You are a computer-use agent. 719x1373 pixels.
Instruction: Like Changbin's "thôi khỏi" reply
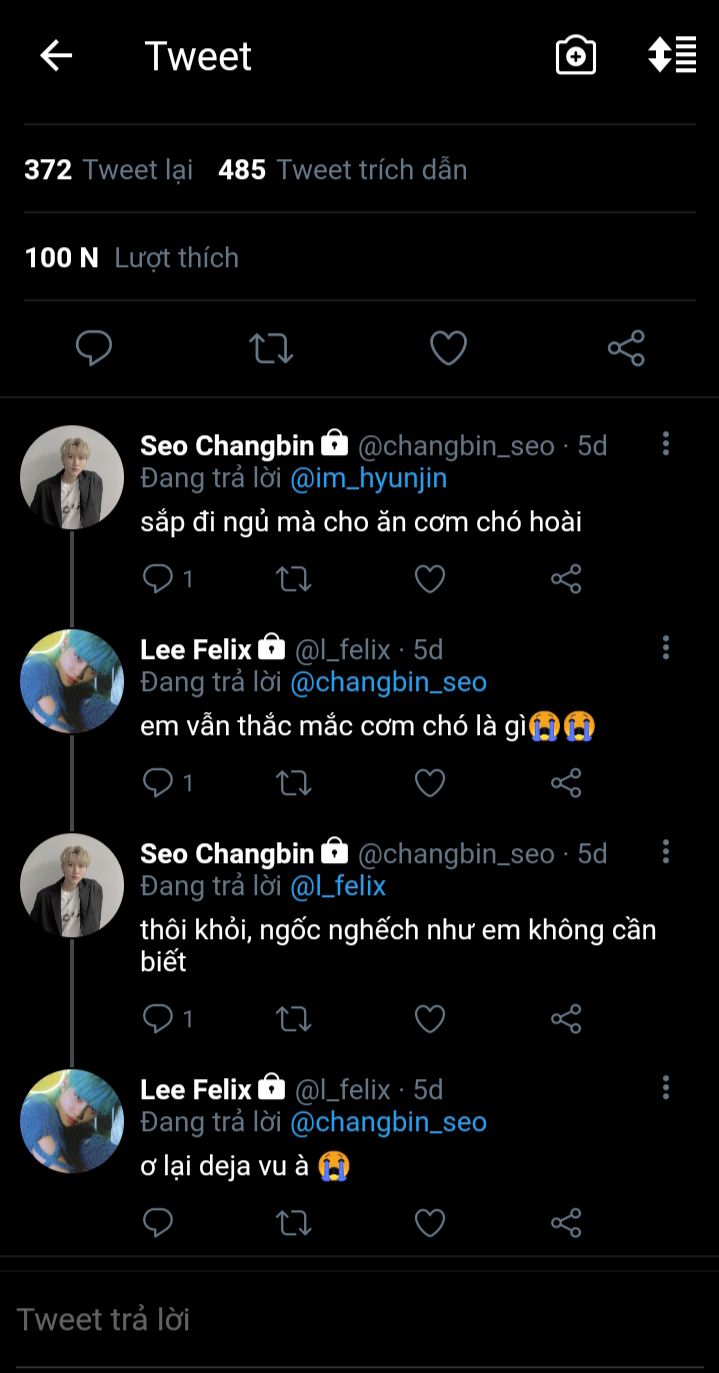click(430, 1018)
